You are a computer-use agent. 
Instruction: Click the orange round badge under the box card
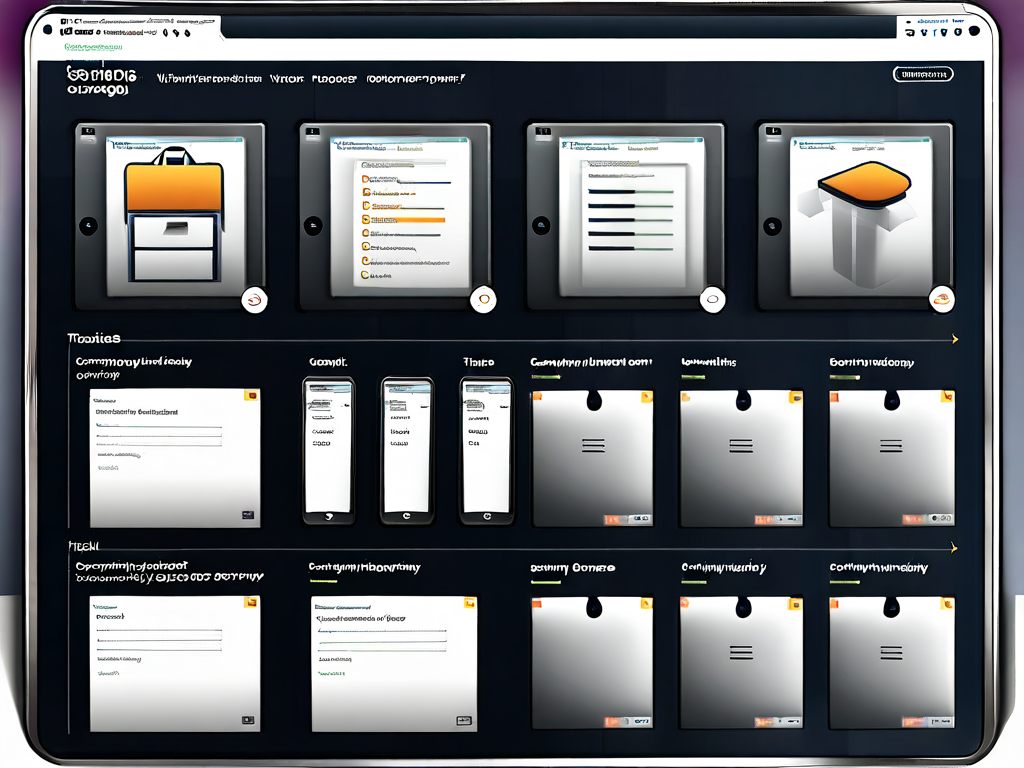941,297
